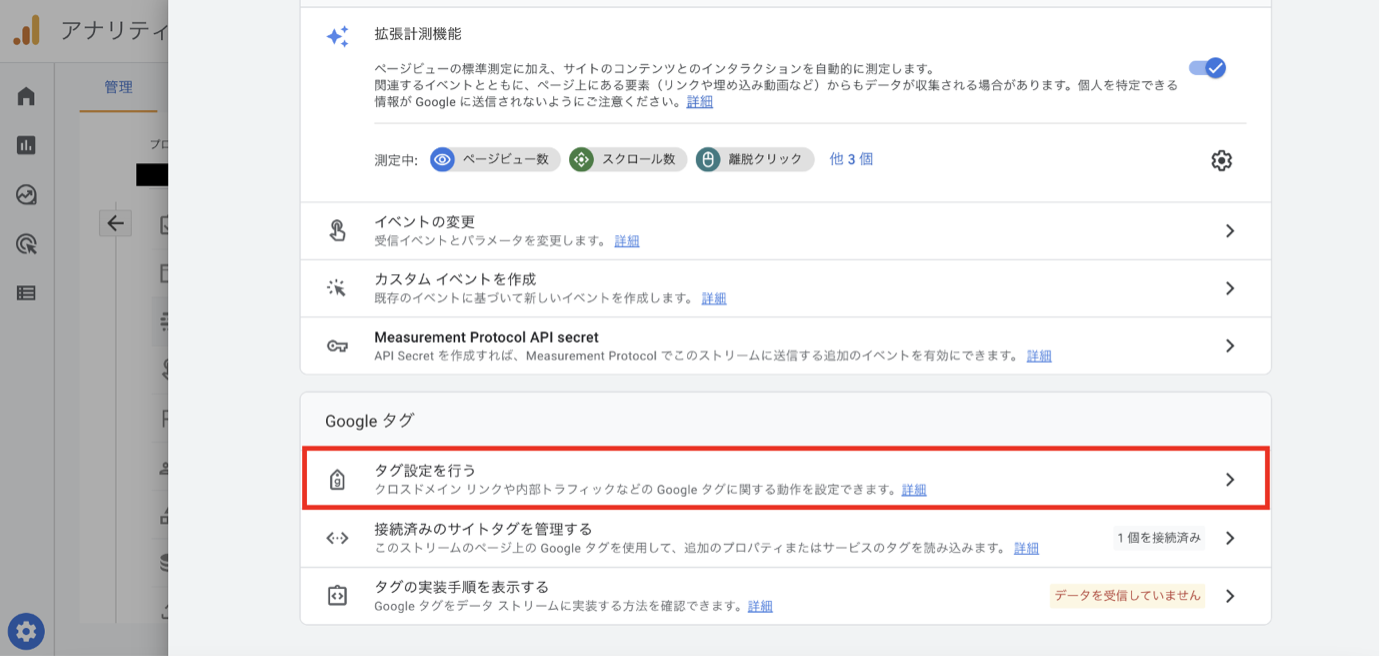
Task: Expand カスタム イベントを作成 chevron
Action: tap(1230, 288)
